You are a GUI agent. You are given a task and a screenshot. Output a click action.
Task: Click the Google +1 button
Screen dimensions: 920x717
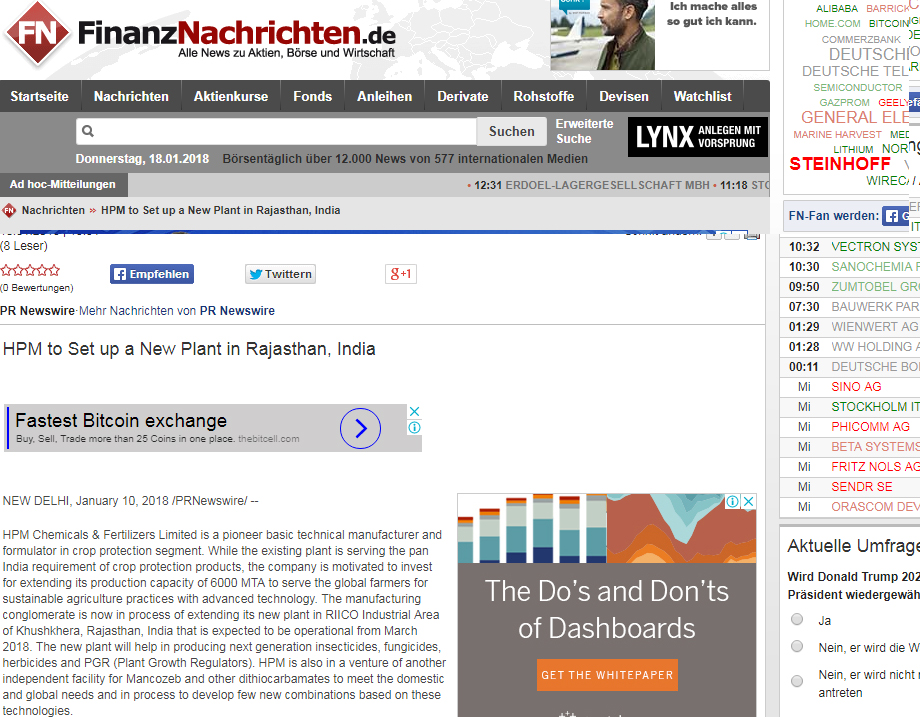tap(401, 274)
